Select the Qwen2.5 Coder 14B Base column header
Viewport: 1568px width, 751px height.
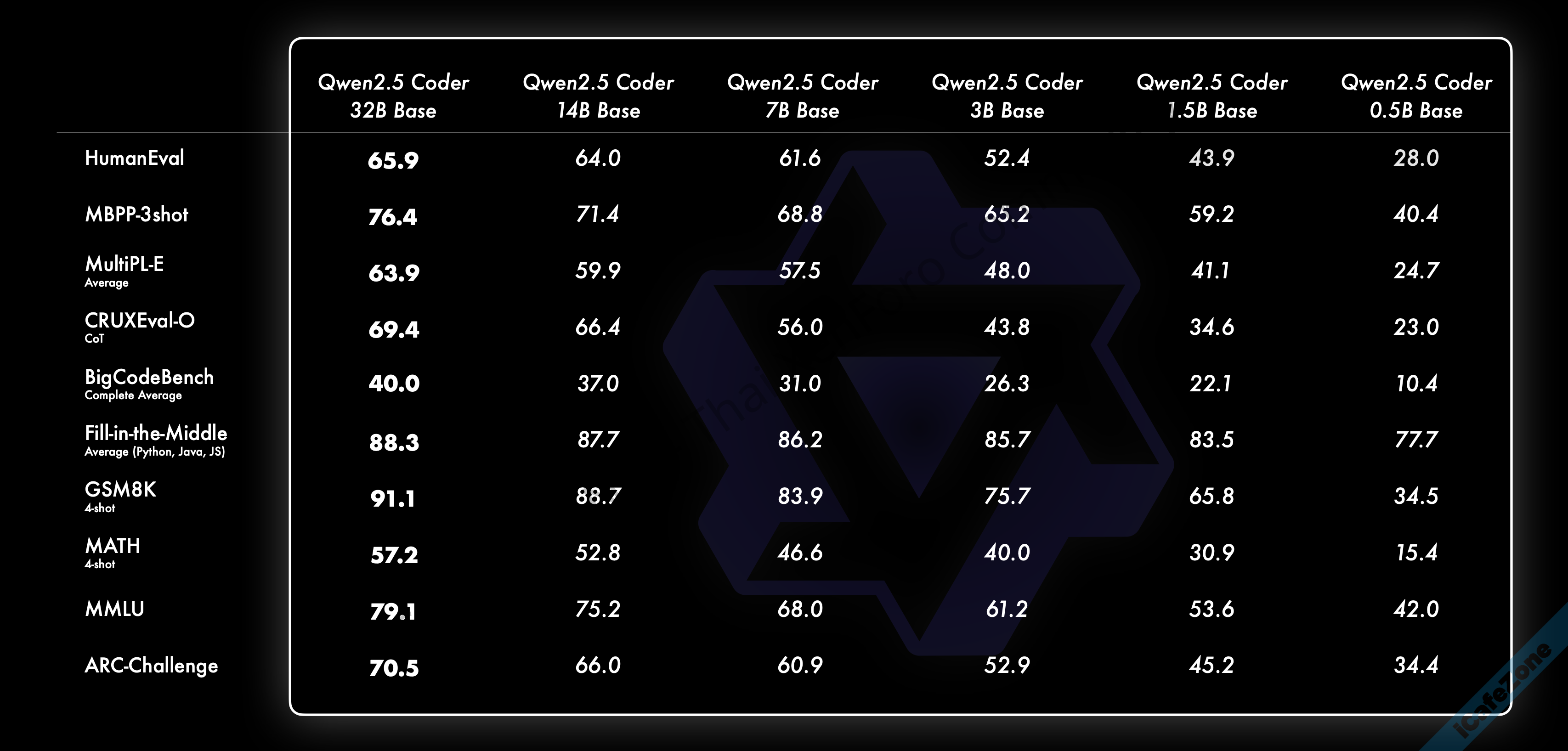(x=598, y=96)
